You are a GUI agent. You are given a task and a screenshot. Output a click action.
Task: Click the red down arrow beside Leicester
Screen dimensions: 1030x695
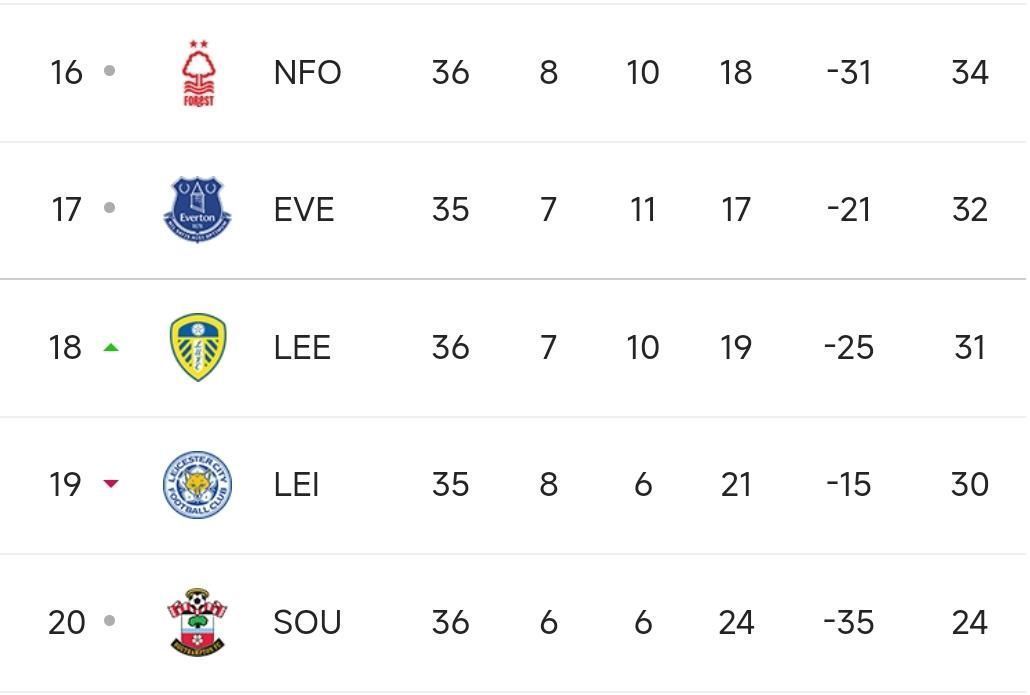point(111,483)
